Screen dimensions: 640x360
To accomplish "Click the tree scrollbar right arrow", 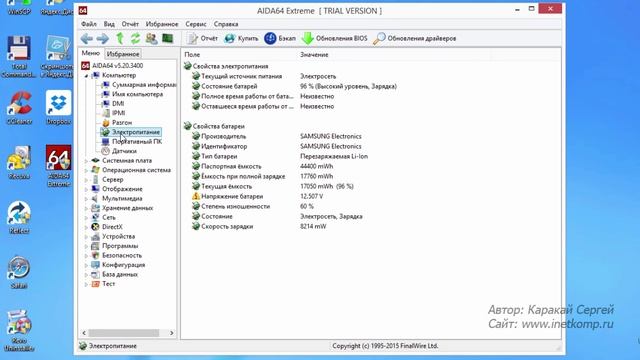I will click(171, 333).
